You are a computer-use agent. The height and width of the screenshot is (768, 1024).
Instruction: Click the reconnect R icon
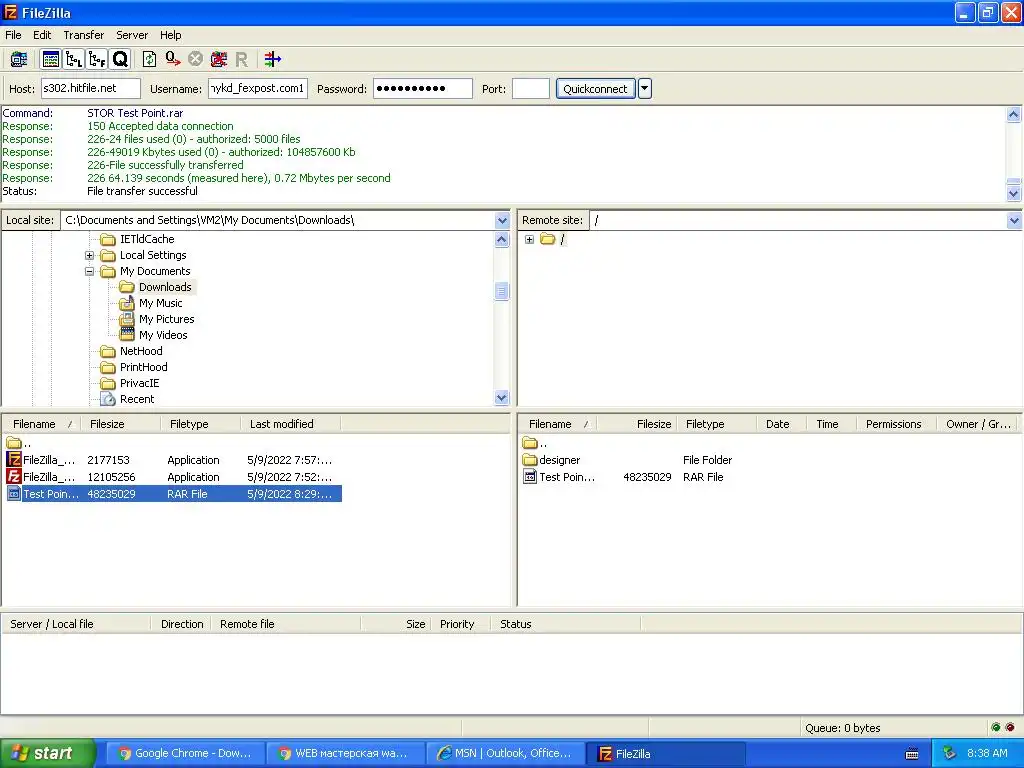pos(242,59)
